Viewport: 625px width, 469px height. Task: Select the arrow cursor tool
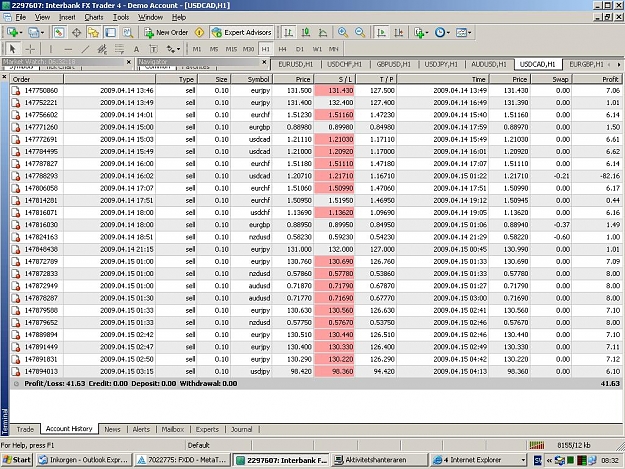click(12, 49)
